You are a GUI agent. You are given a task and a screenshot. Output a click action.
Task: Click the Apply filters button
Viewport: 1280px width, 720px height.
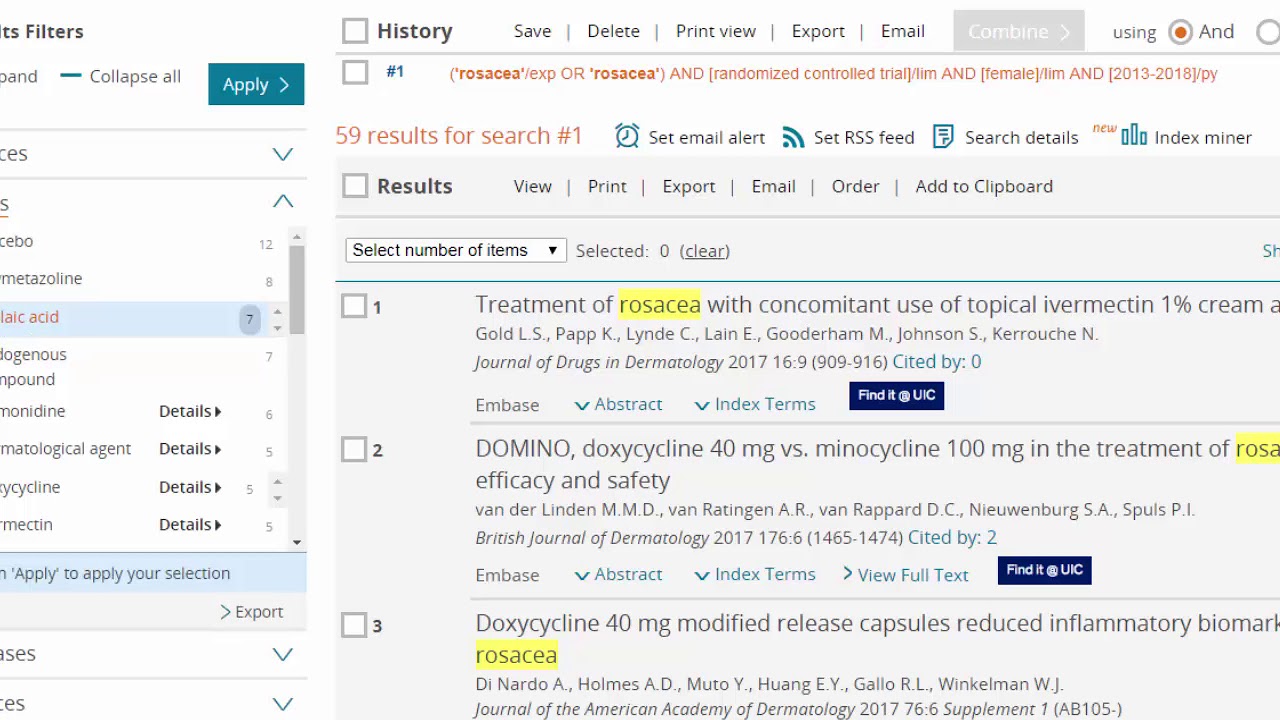tap(256, 84)
